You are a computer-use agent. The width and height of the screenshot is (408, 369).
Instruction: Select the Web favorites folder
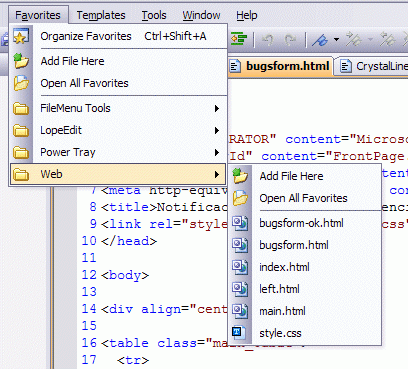(x=118, y=174)
